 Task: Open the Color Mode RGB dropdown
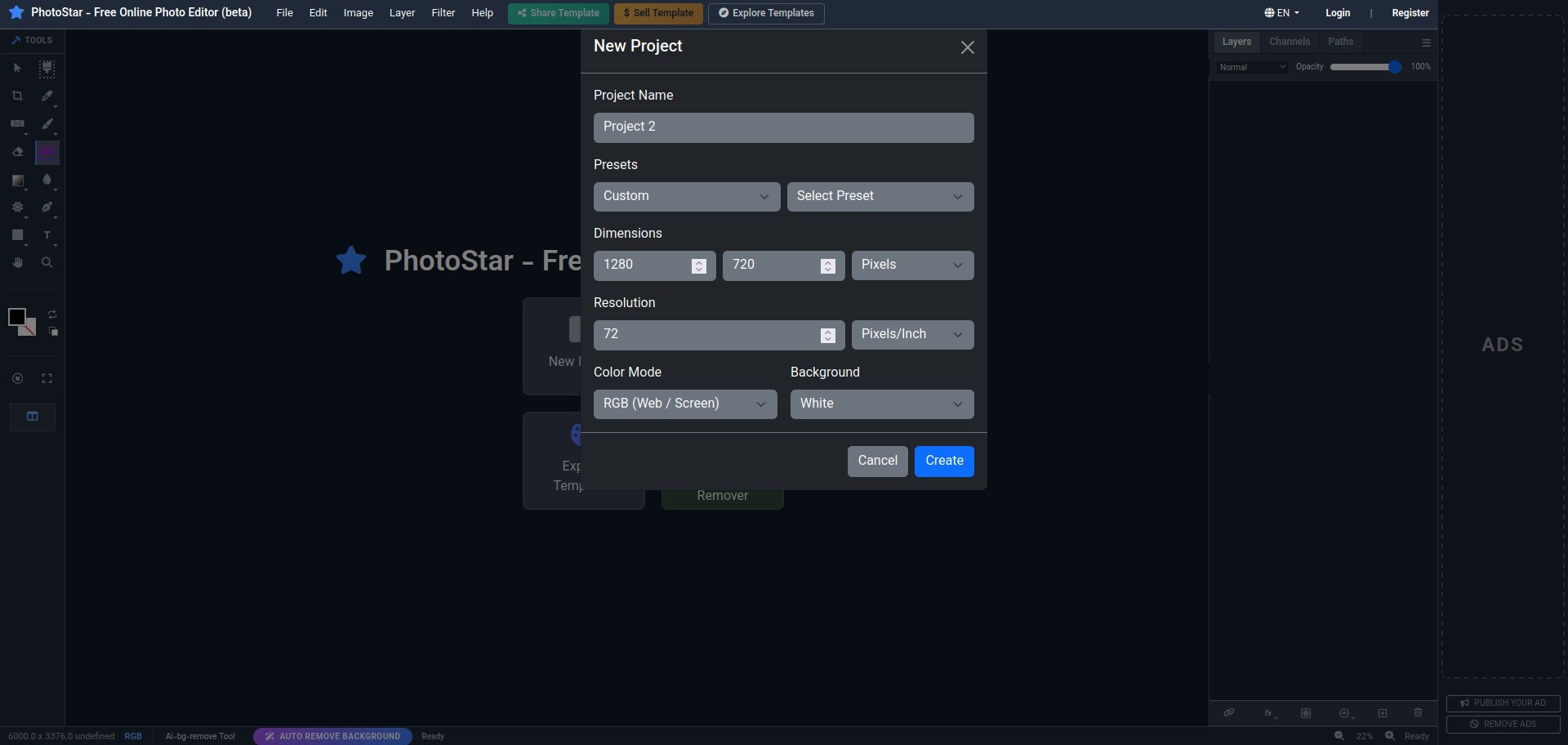(x=685, y=404)
